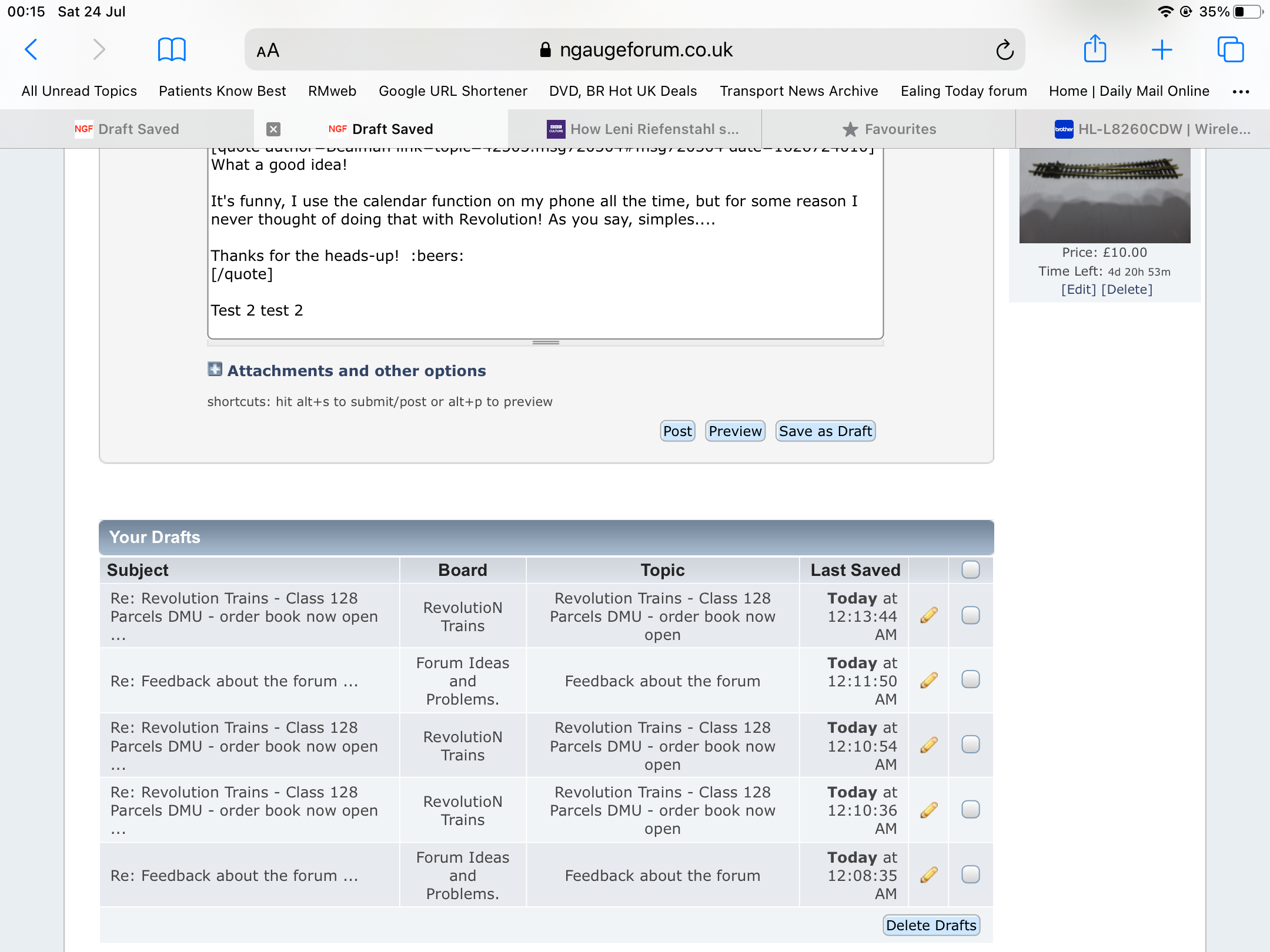Screen dimensions: 1270x952
Task: Open DVD, BR Hot UK Deals bookmark
Action: (x=623, y=91)
